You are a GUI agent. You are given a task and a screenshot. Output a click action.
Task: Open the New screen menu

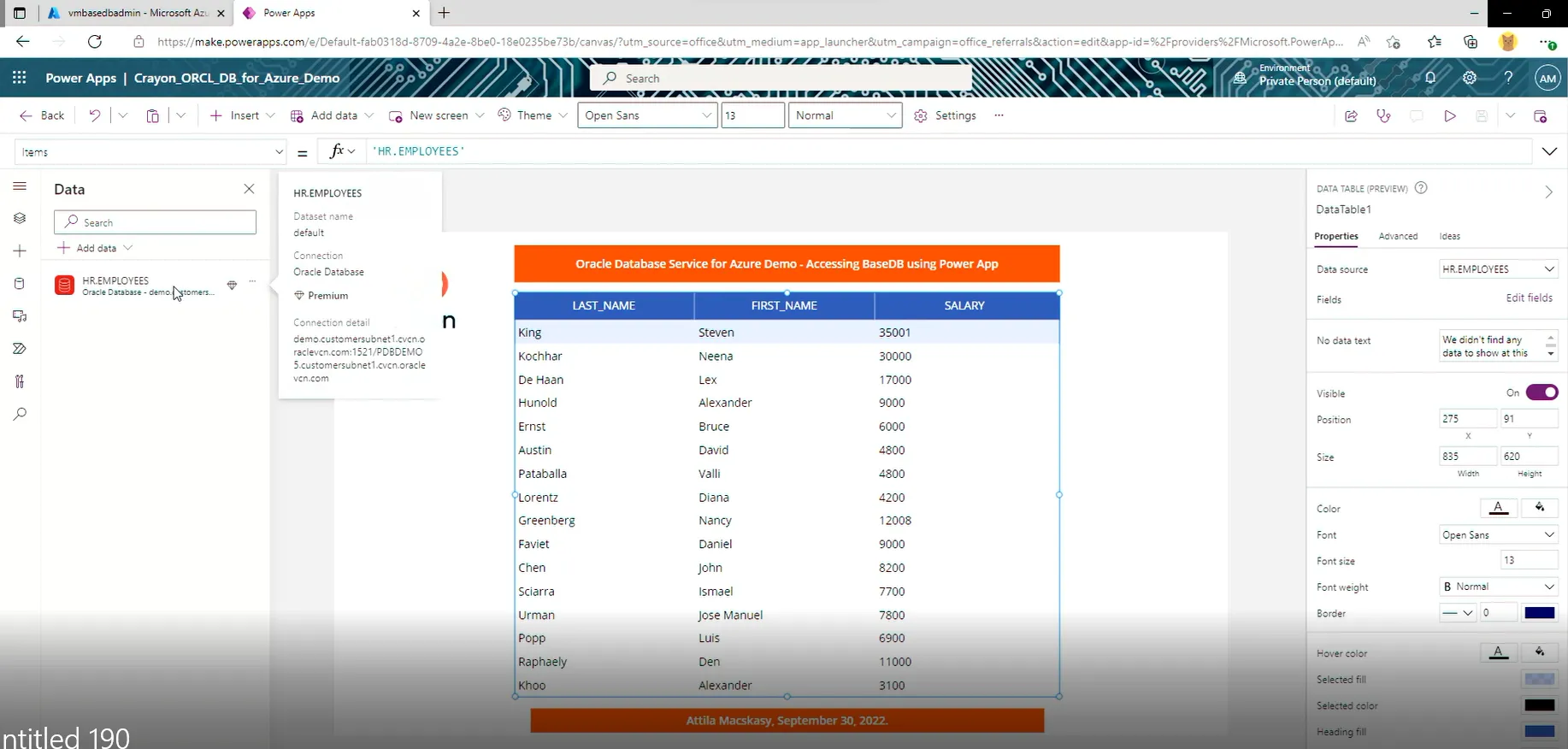(x=437, y=115)
